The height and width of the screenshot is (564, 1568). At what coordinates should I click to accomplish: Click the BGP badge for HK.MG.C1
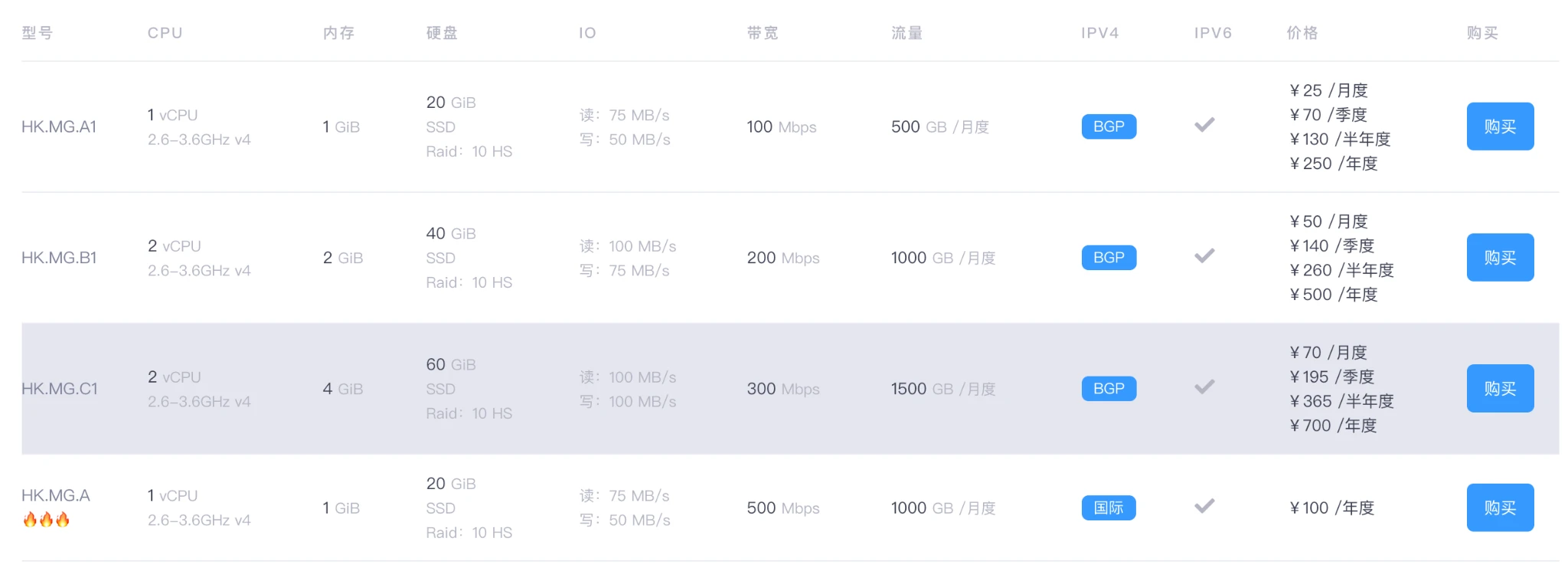click(x=1109, y=389)
